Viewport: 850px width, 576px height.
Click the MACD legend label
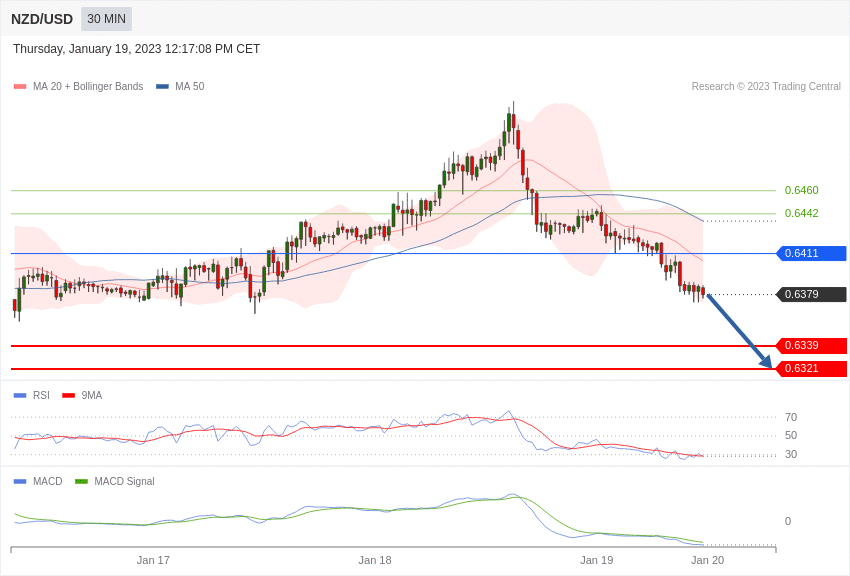tap(48, 481)
